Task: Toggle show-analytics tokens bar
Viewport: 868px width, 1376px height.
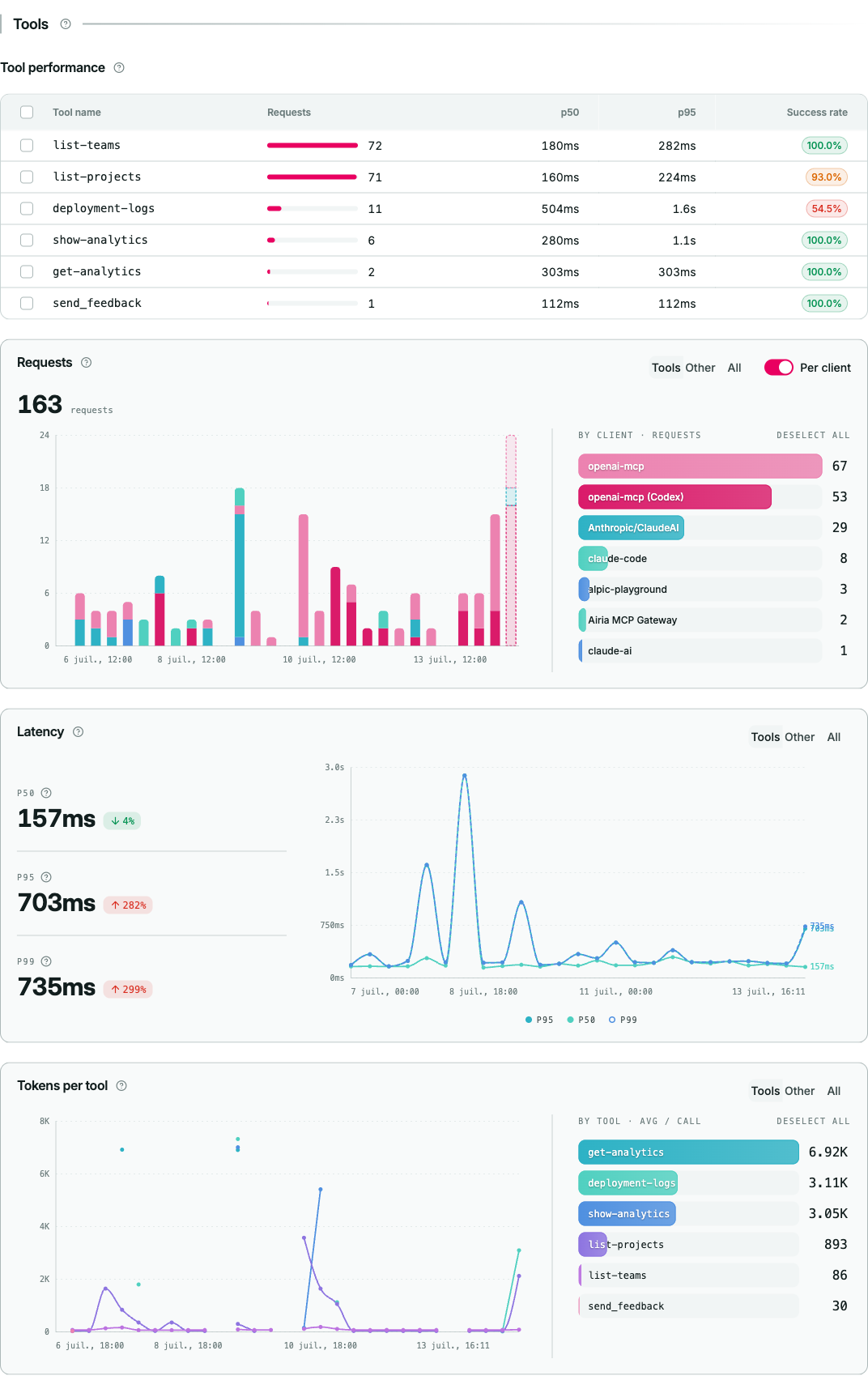Action: pyautogui.click(x=689, y=1214)
